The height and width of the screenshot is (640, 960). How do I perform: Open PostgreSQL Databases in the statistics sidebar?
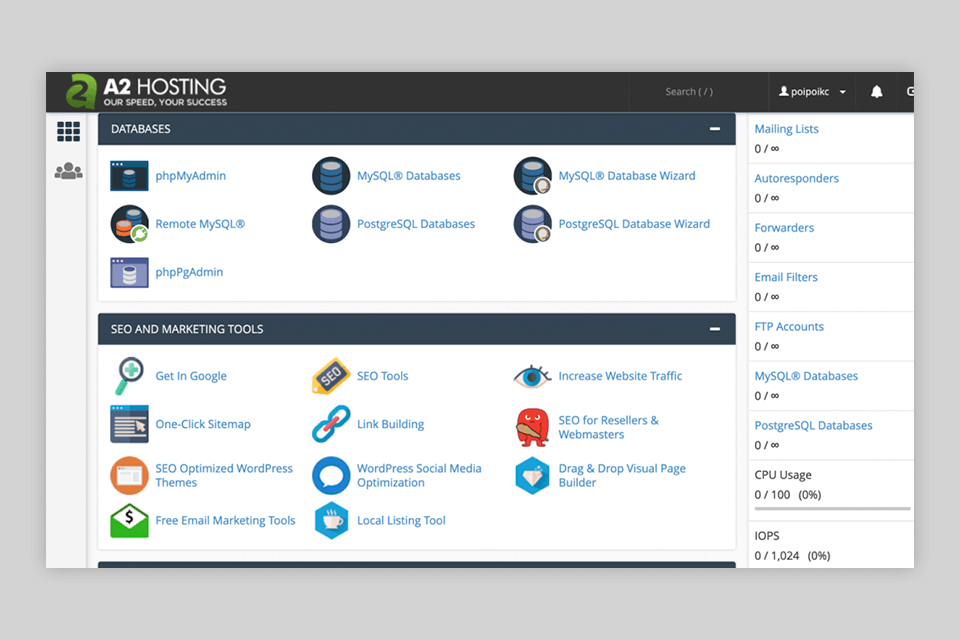(814, 426)
